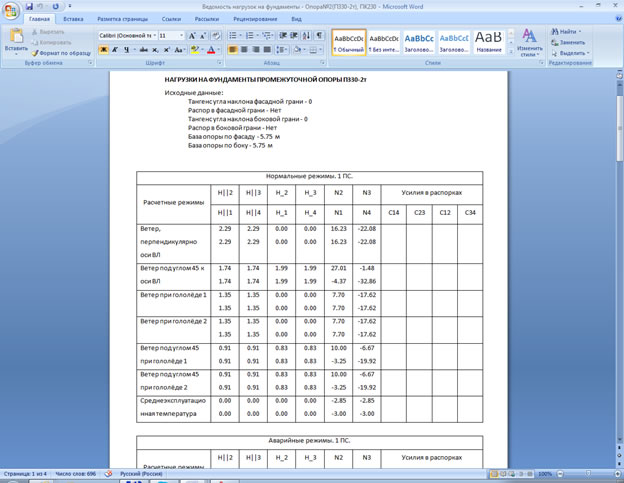Select the print layout view icon
This screenshot has width=624, height=483.
click(494, 474)
